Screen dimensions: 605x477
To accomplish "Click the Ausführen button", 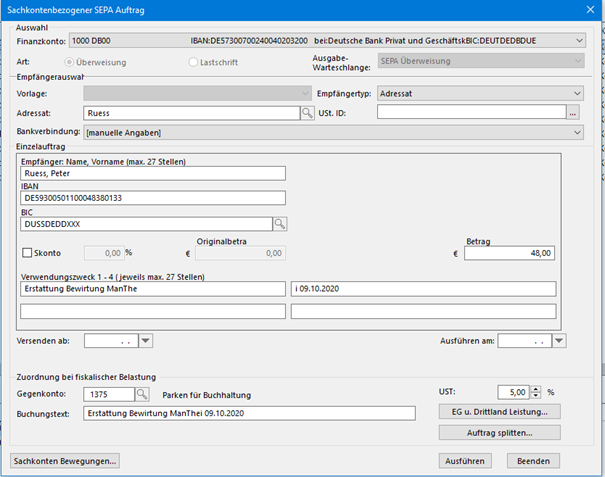I will (468, 461).
